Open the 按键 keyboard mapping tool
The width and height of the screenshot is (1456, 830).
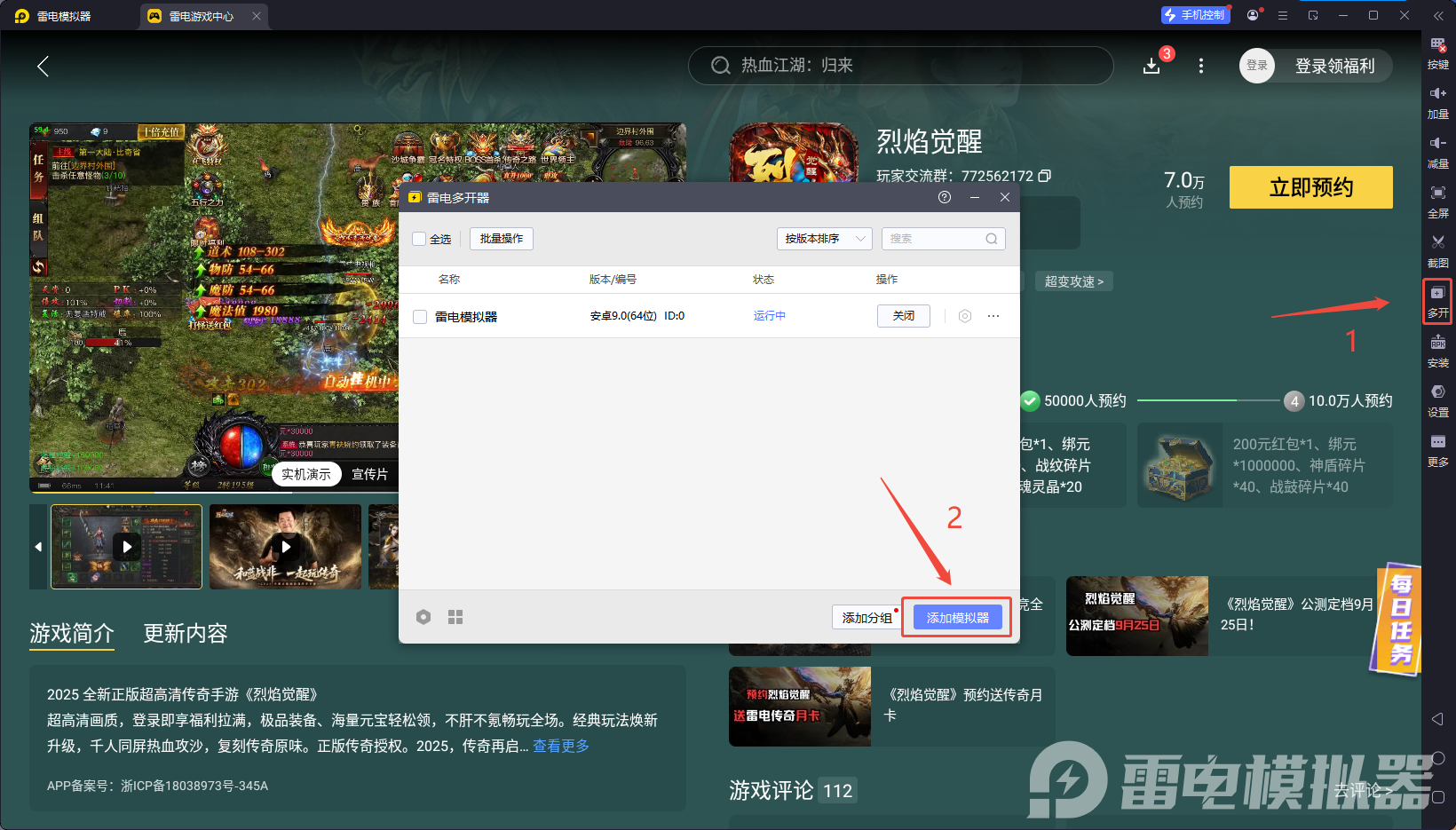1437,53
